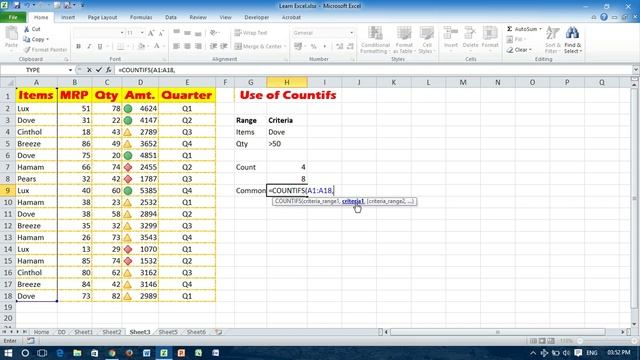640x360 pixels.
Task: Click the Increase Font Size icon
Action: (x=151, y=33)
